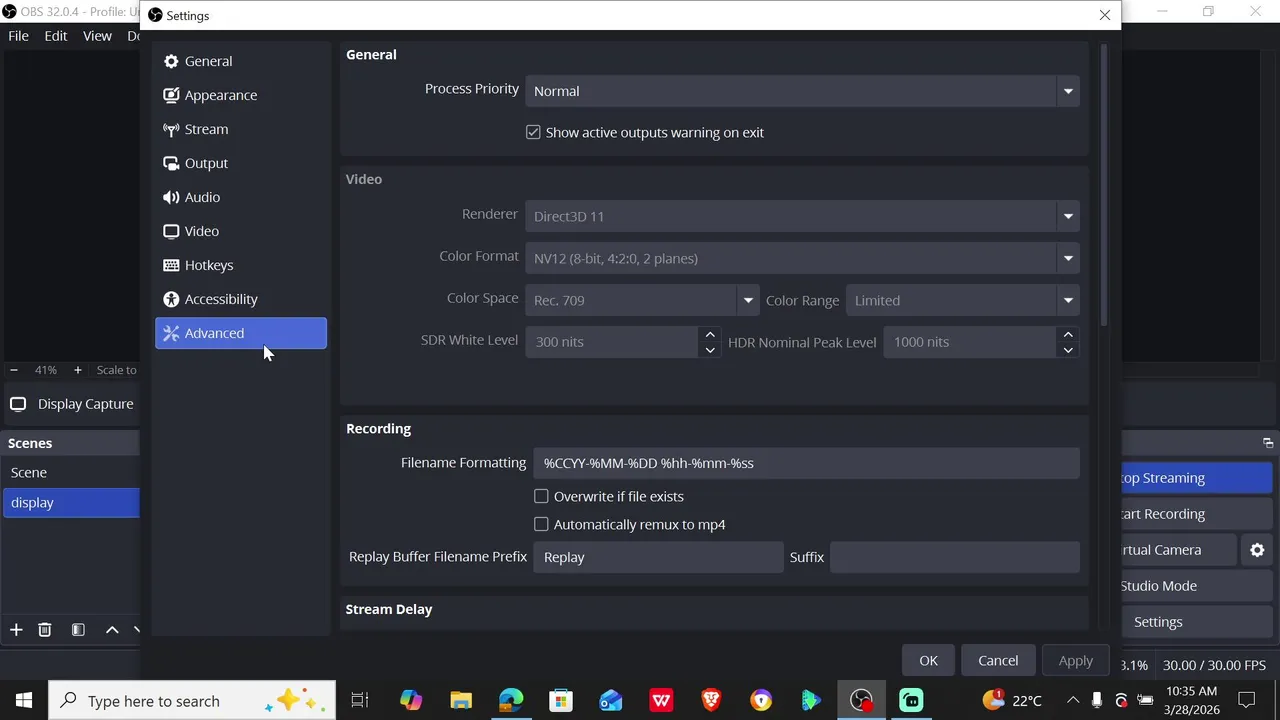The image size is (1280, 720).
Task: Click the Settings dialog vertical scrollbar
Action: [1104, 185]
